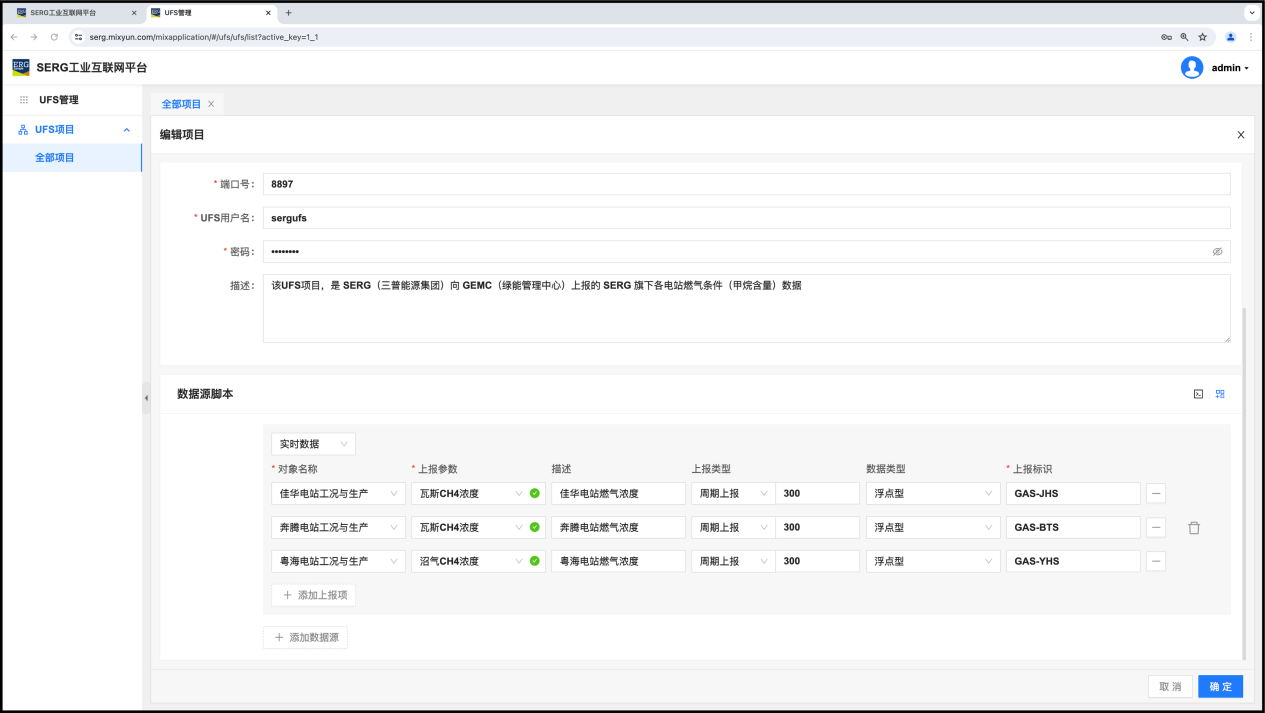Viewport: 1265px width, 713px height.
Task: Click 添加上报项 button
Action: (x=314, y=595)
